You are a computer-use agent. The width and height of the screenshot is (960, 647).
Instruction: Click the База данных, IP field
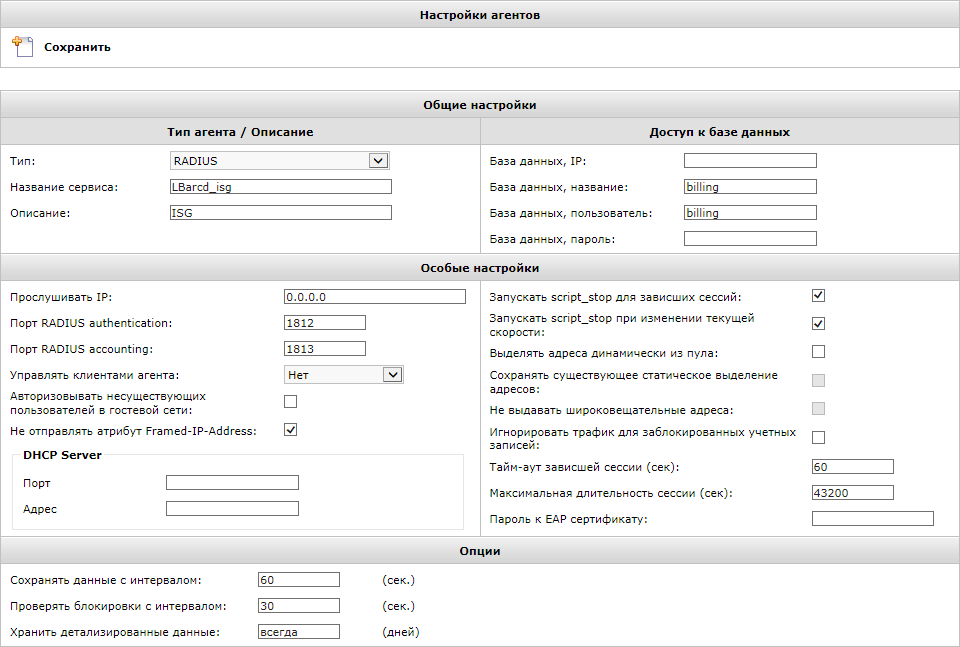pyautogui.click(x=750, y=160)
